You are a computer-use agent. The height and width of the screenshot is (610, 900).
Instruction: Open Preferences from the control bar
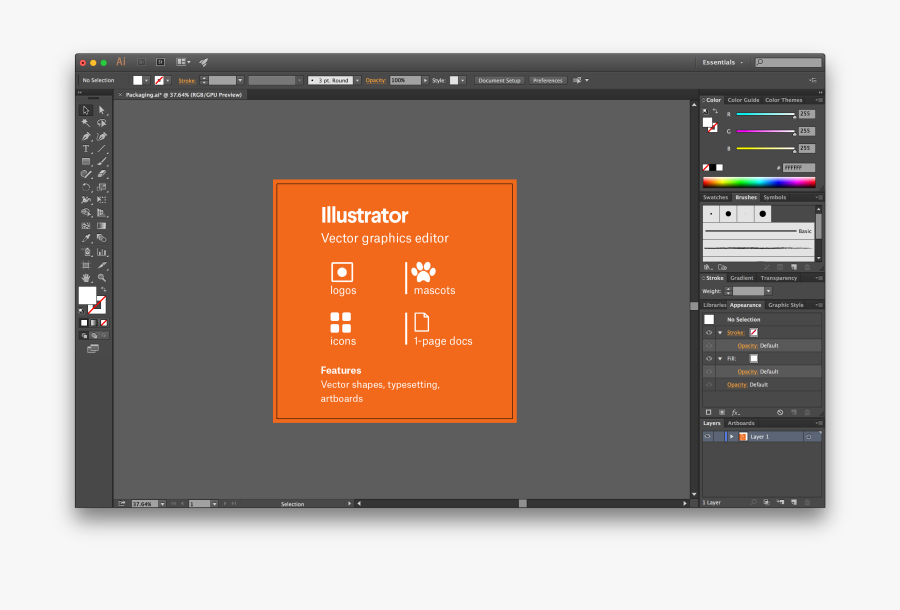(548, 80)
